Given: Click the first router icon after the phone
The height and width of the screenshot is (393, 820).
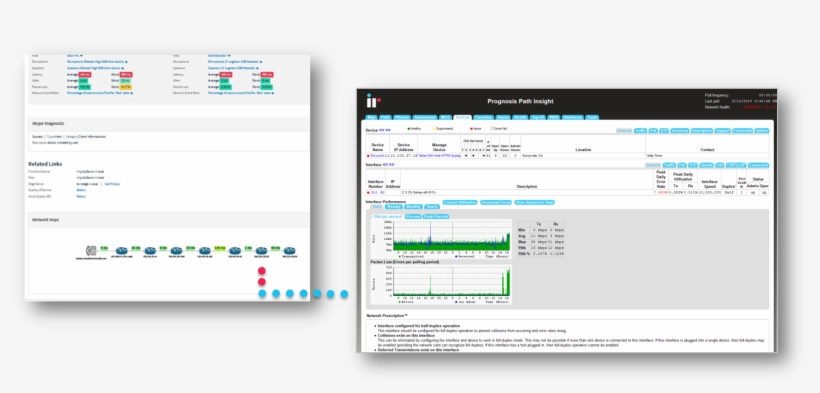Looking at the screenshot, I should click(122, 251).
